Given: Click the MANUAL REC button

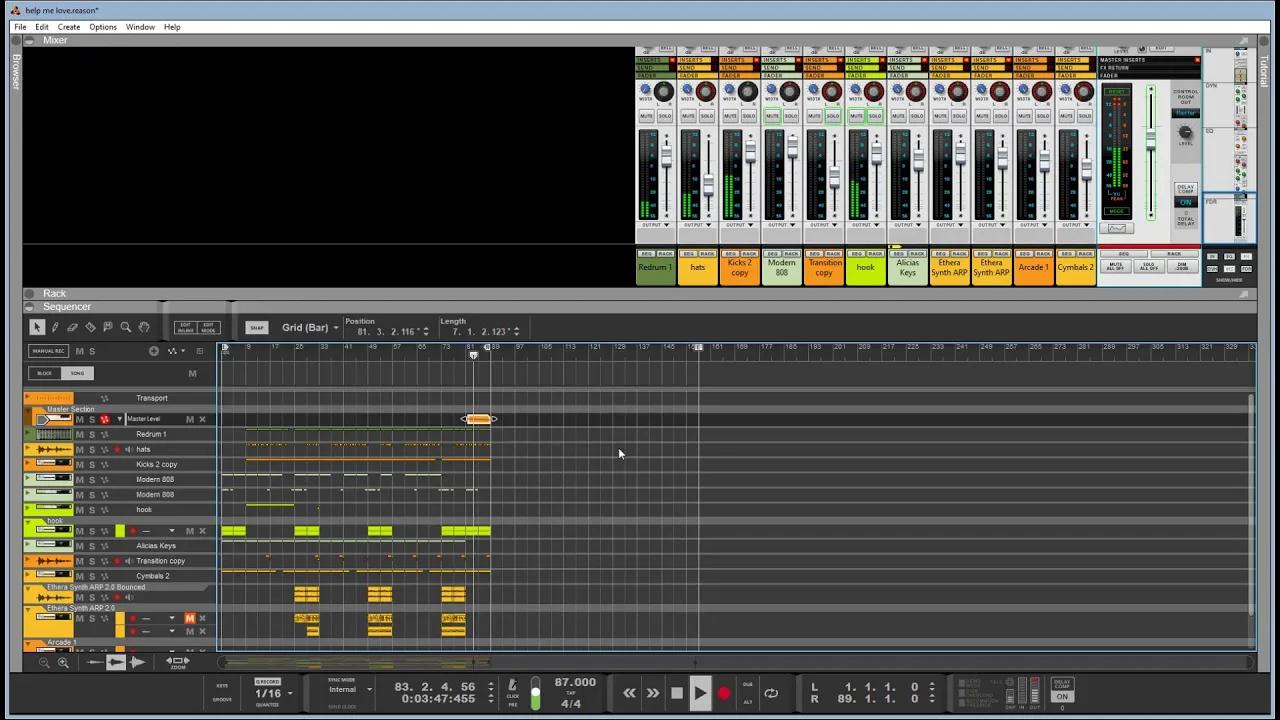Looking at the screenshot, I should 47,351.
